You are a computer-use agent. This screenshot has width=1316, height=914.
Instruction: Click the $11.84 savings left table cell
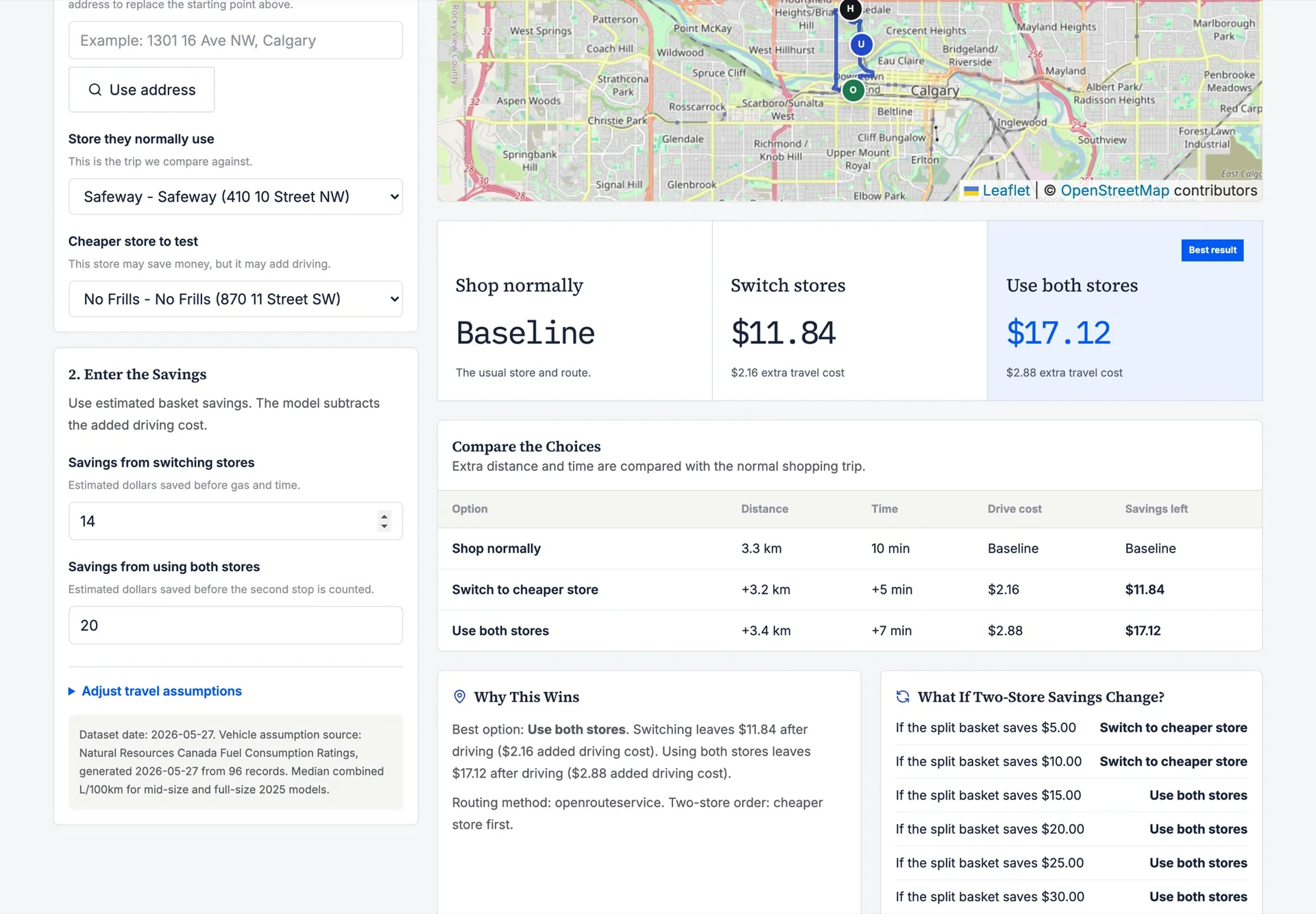(x=1145, y=590)
